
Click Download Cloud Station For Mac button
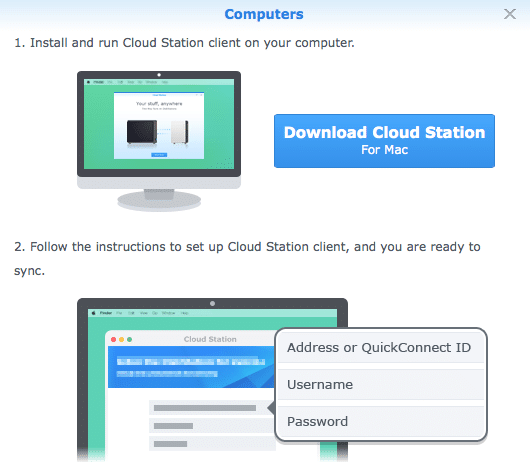click(x=384, y=141)
